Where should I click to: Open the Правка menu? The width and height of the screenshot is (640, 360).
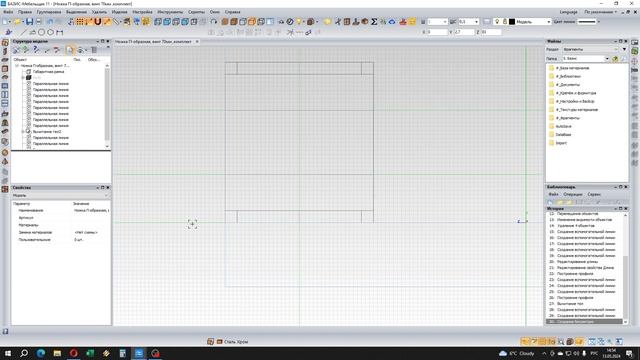tap(25, 12)
